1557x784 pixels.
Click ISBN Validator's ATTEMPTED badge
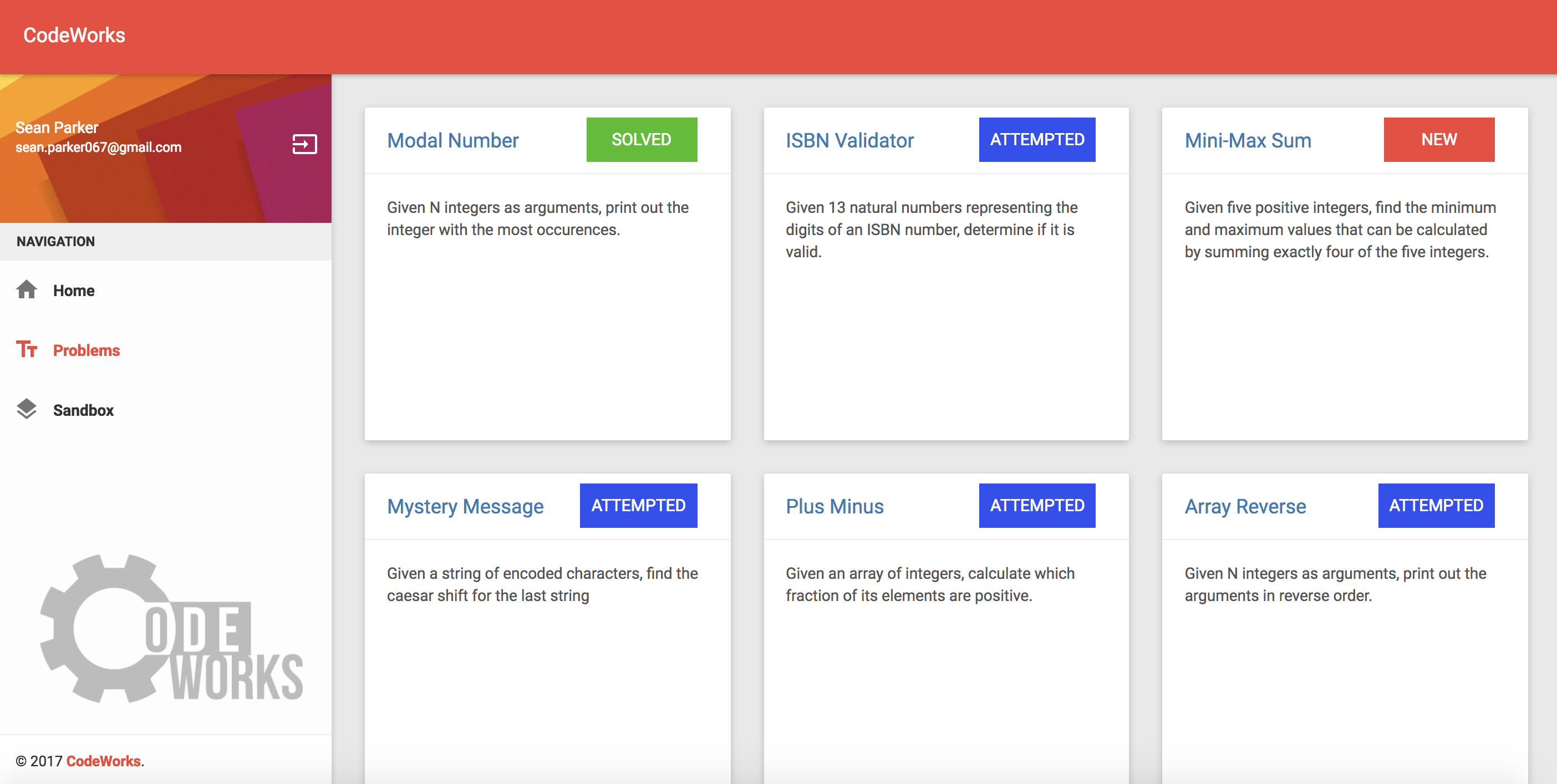pyautogui.click(x=1036, y=140)
